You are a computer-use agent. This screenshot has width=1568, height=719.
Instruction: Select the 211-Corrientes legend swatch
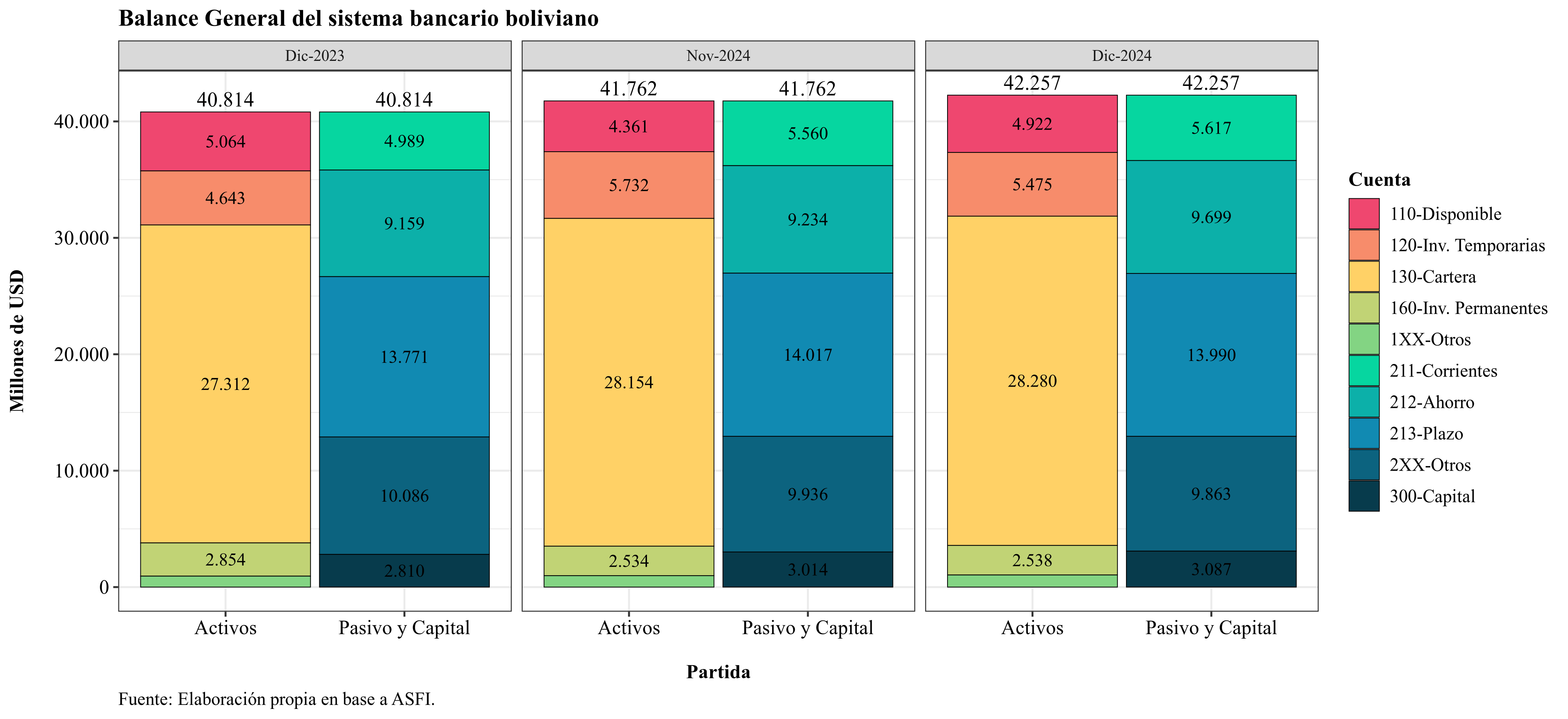[x=1363, y=371]
